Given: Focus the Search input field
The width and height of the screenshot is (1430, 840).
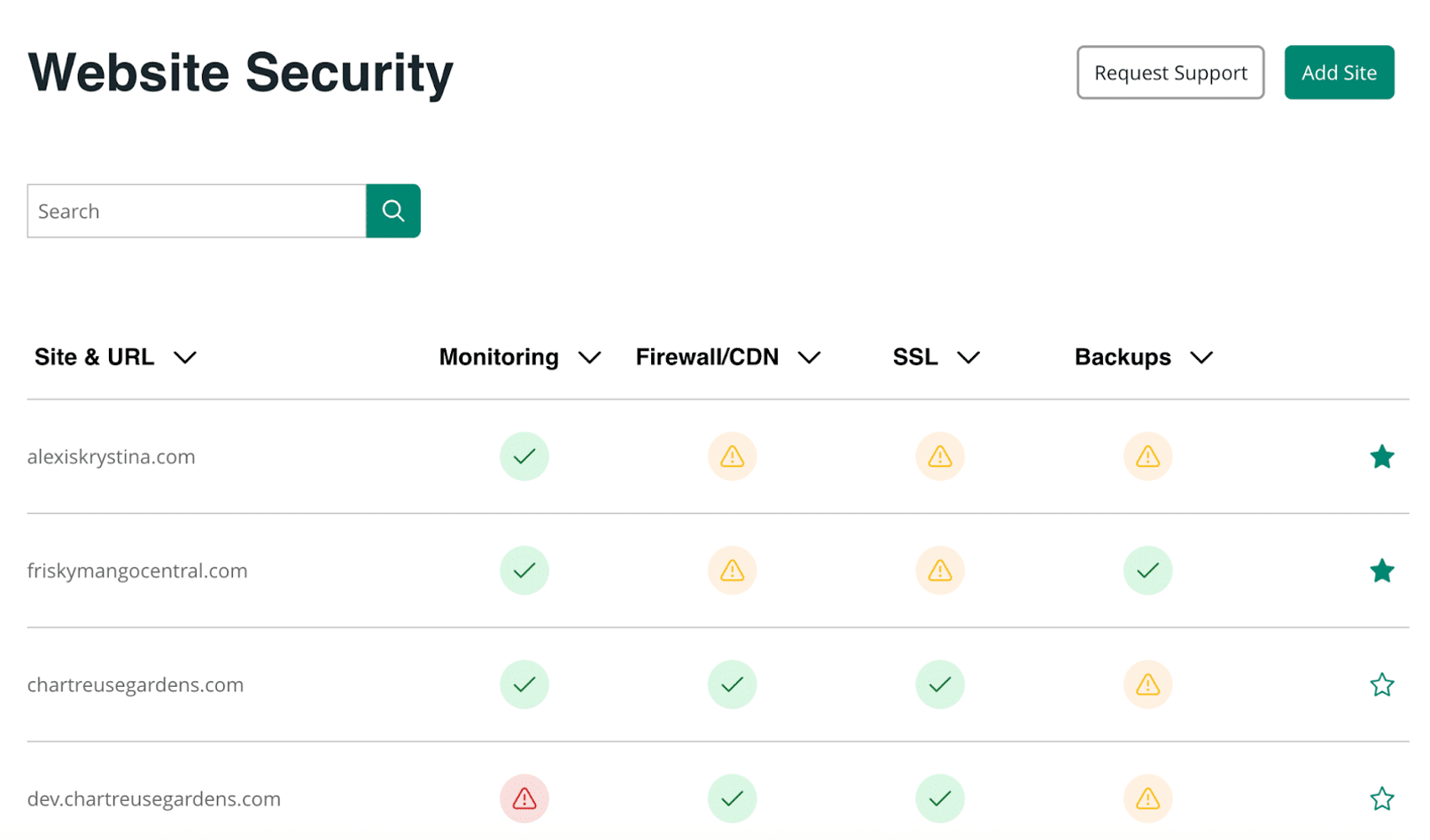Looking at the screenshot, I should coord(197,211).
